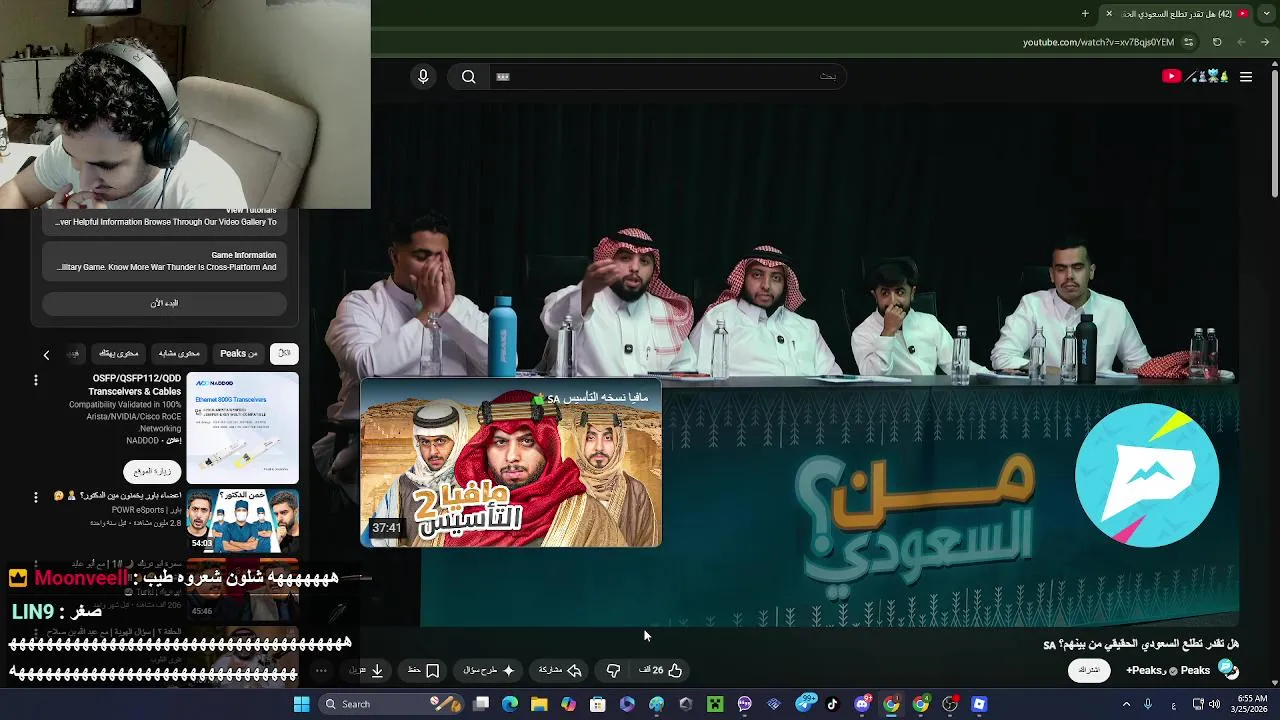Open the Minecraft taskbar icon
This screenshot has width=1280, height=720.
point(715,704)
